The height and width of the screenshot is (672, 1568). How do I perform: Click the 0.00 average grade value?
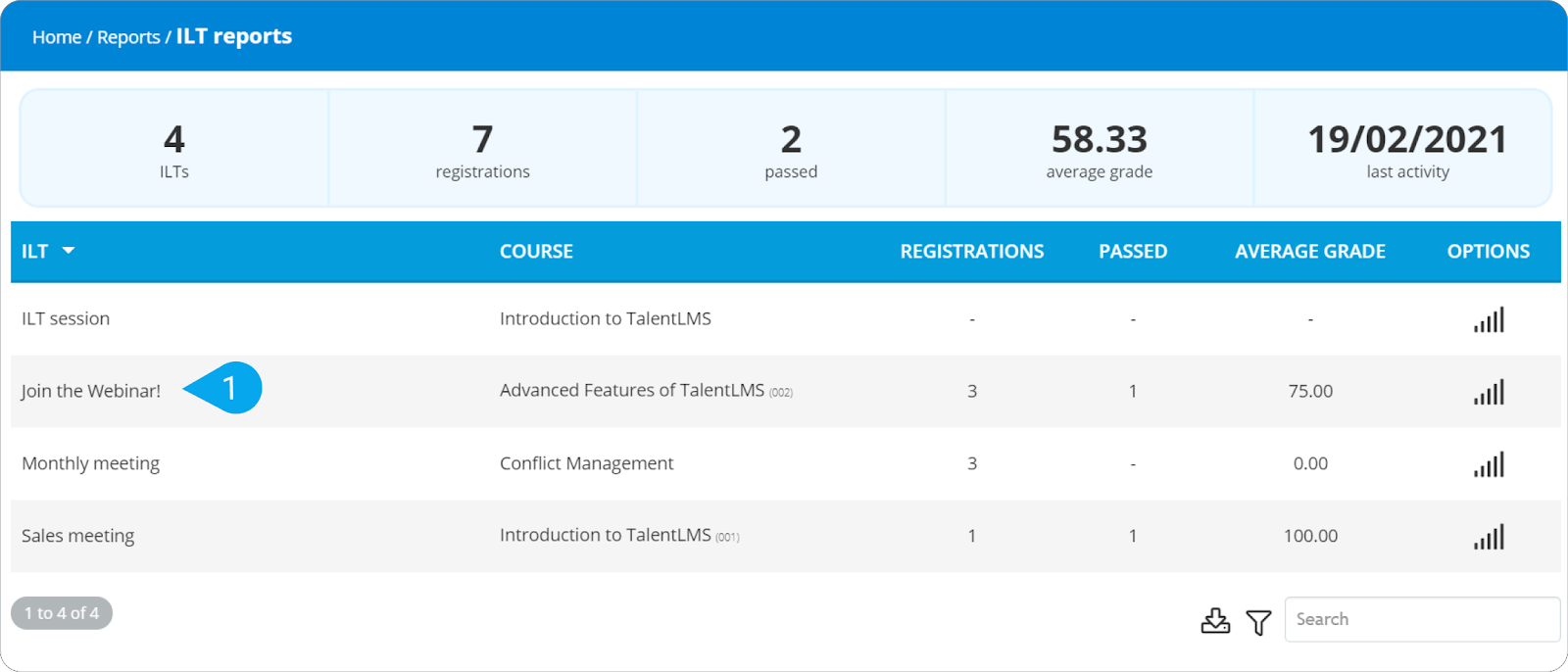pos(1310,463)
